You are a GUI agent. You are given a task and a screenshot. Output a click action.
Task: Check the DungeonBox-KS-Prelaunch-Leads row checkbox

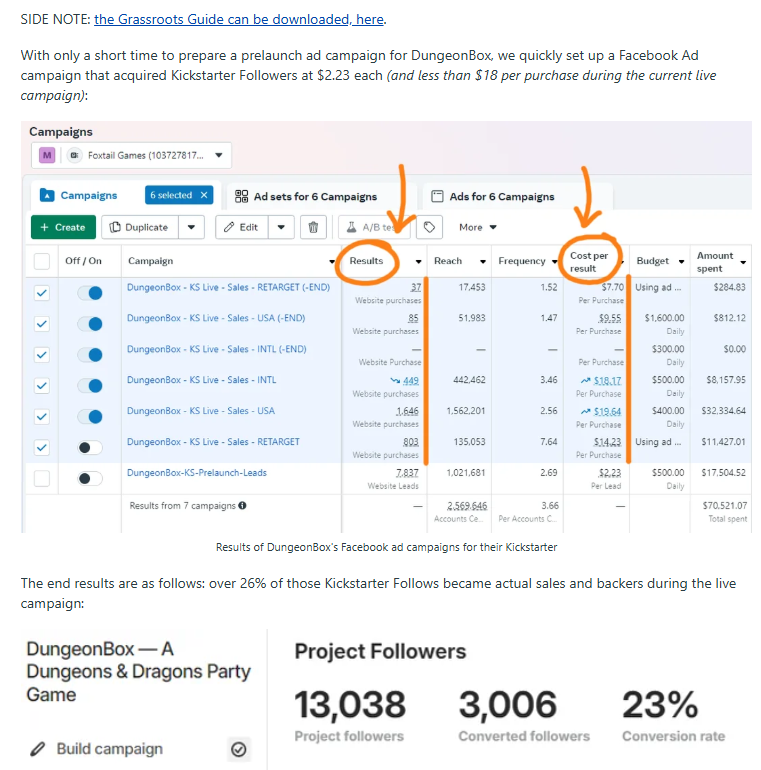coord(42,479)
